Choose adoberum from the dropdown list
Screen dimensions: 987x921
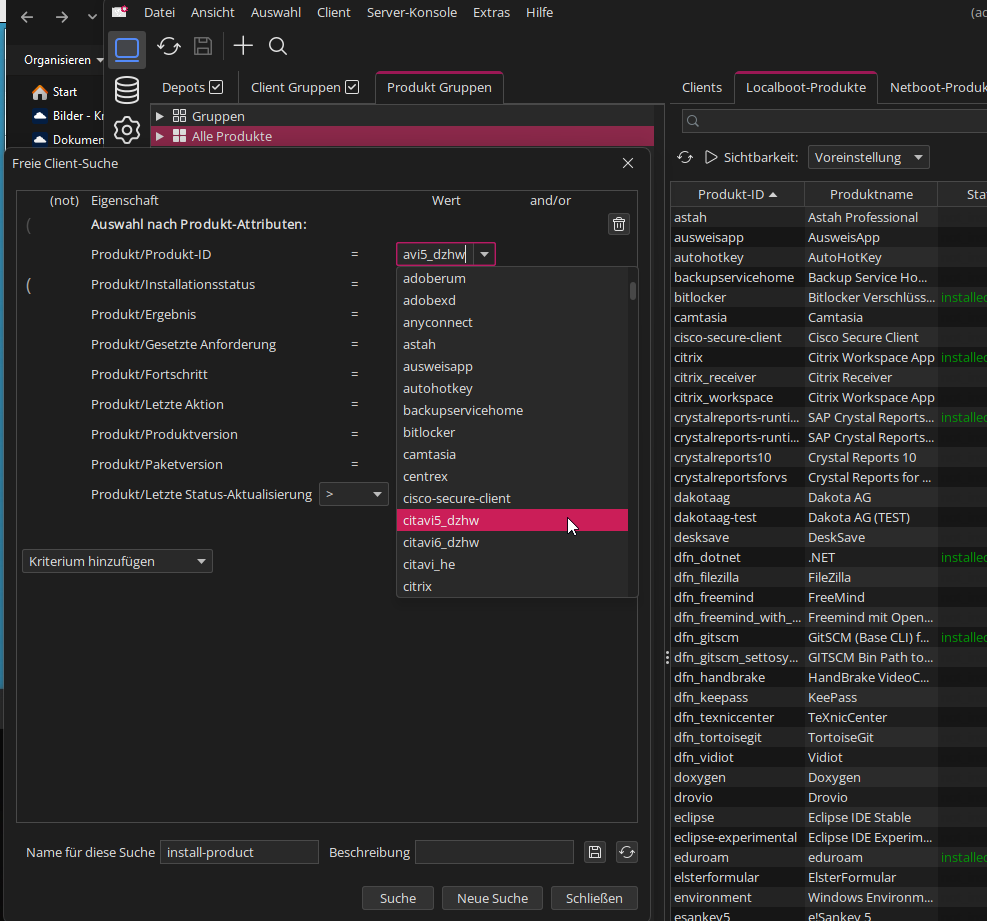click(x=512, y=278)
